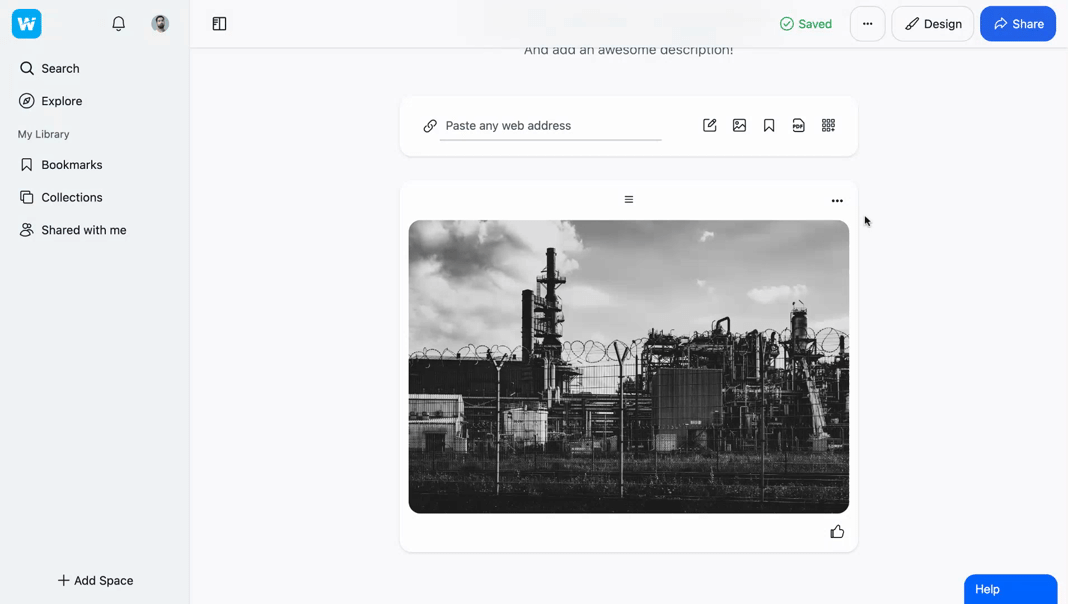The width and height of the screenshot is (1068, 604).
Task: Click Add Space in the sidebar
Action: coord(95,581)
